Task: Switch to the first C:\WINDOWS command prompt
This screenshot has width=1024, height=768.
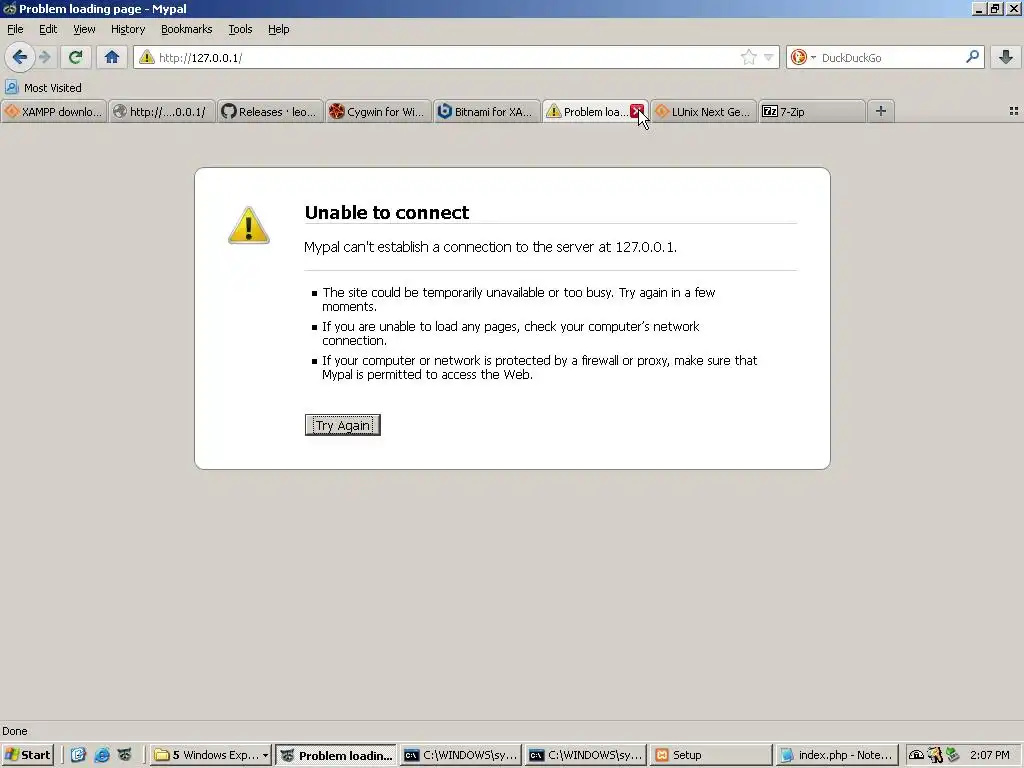Action: (x=461, y=755)
